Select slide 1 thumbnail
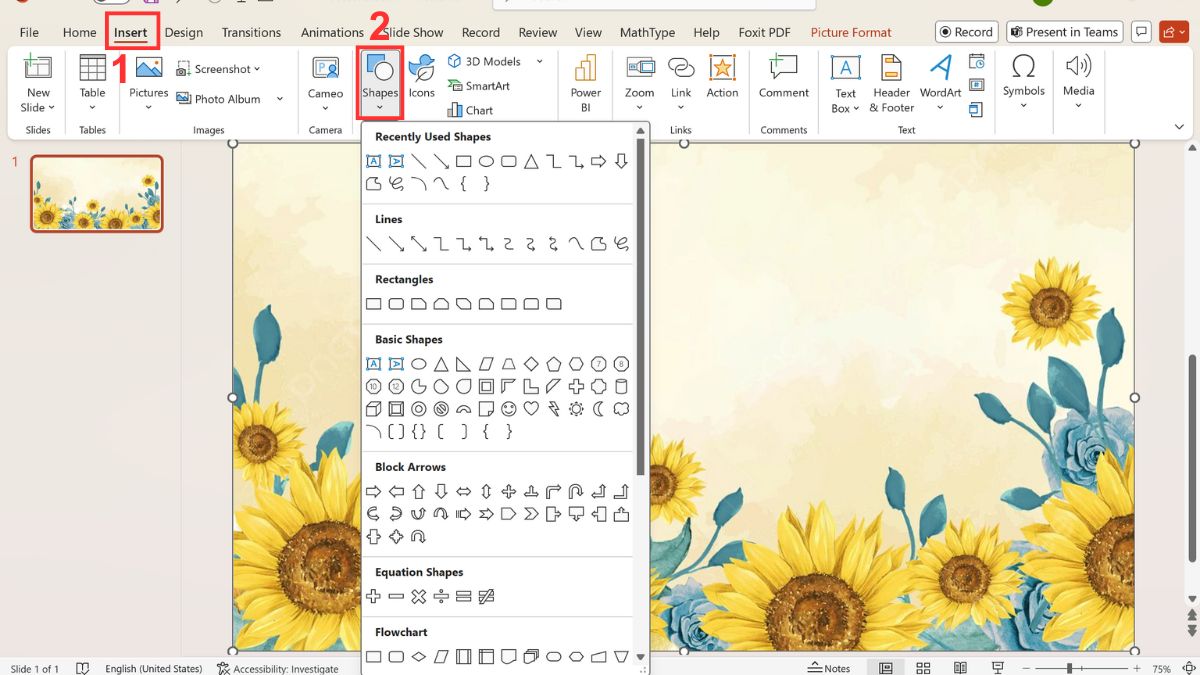This screenshot has height=675, width=1200. point(97,193)
